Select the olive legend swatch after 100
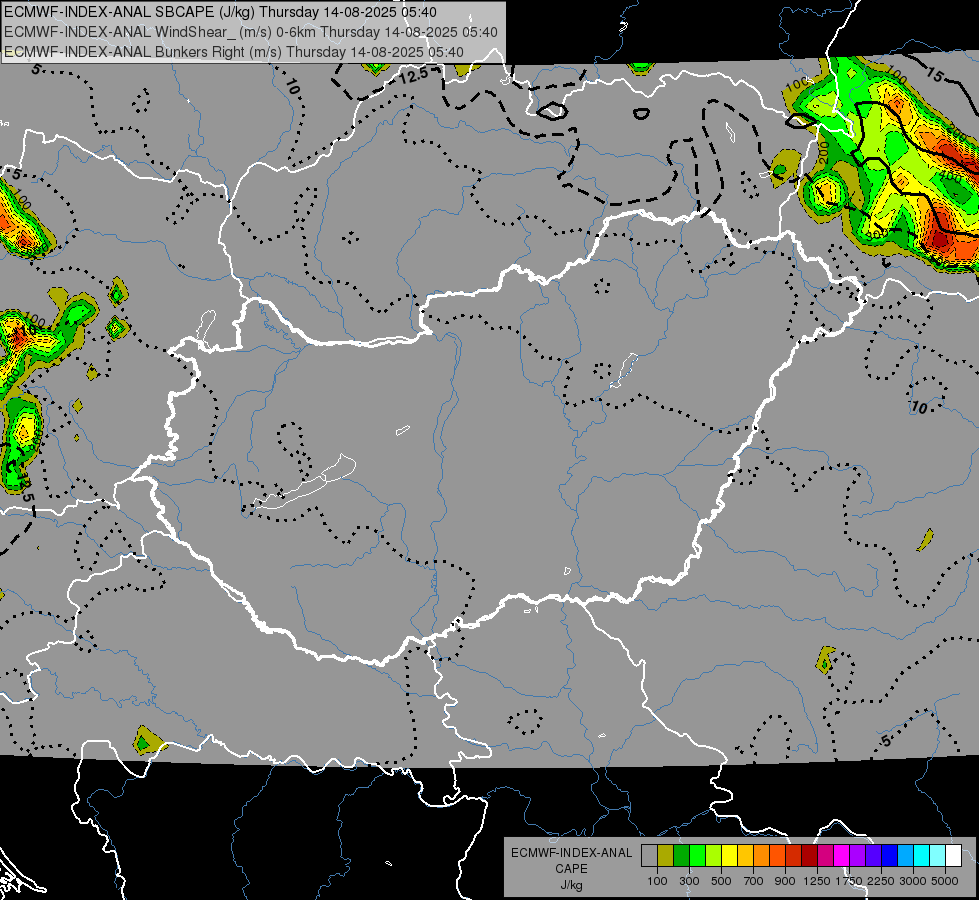 (665, 856)
